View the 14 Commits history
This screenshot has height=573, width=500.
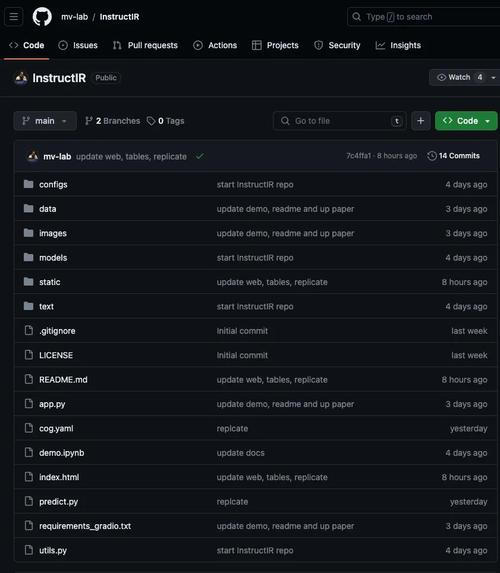[453, 156]
